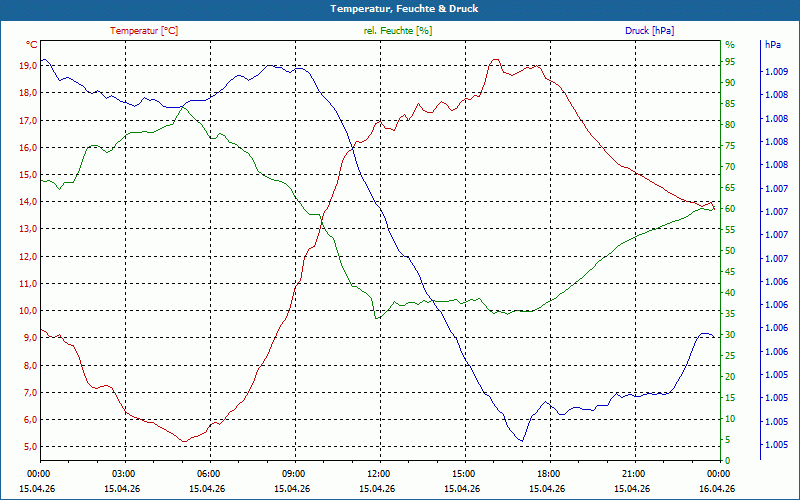Click the '7,0' temperature axis tick

pos(31,393)
